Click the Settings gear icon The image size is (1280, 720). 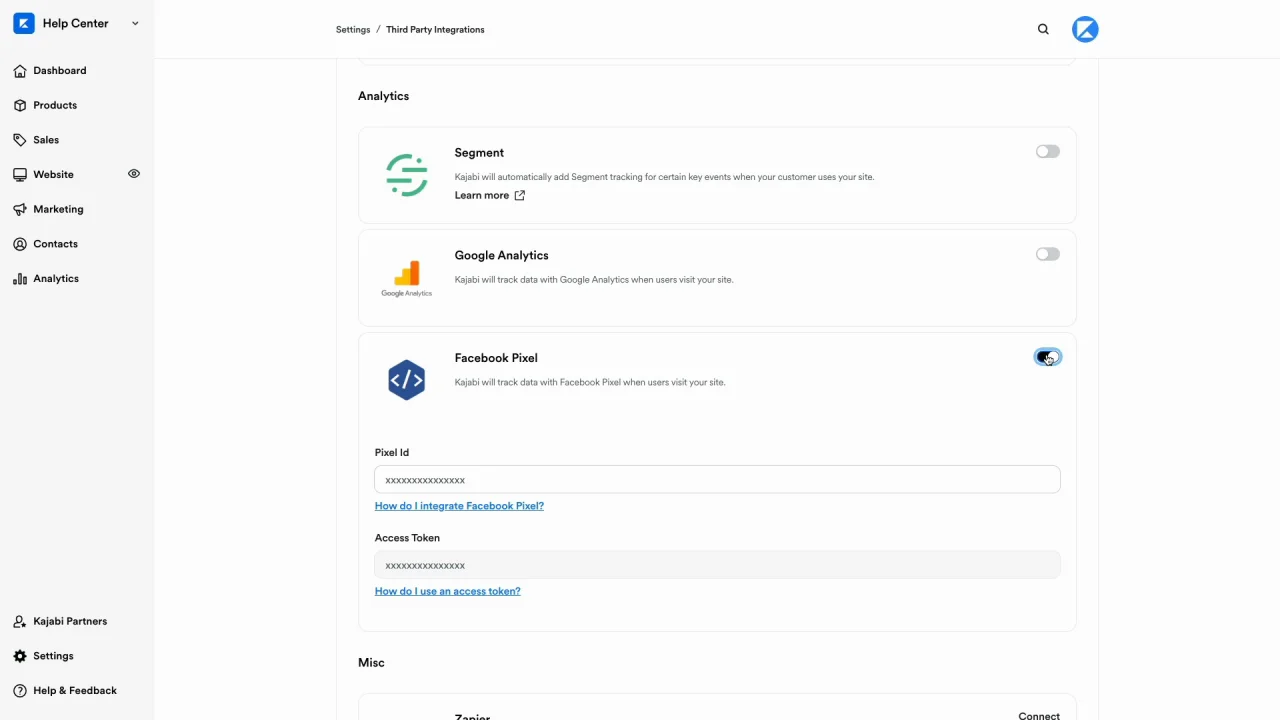pos(20,656)
